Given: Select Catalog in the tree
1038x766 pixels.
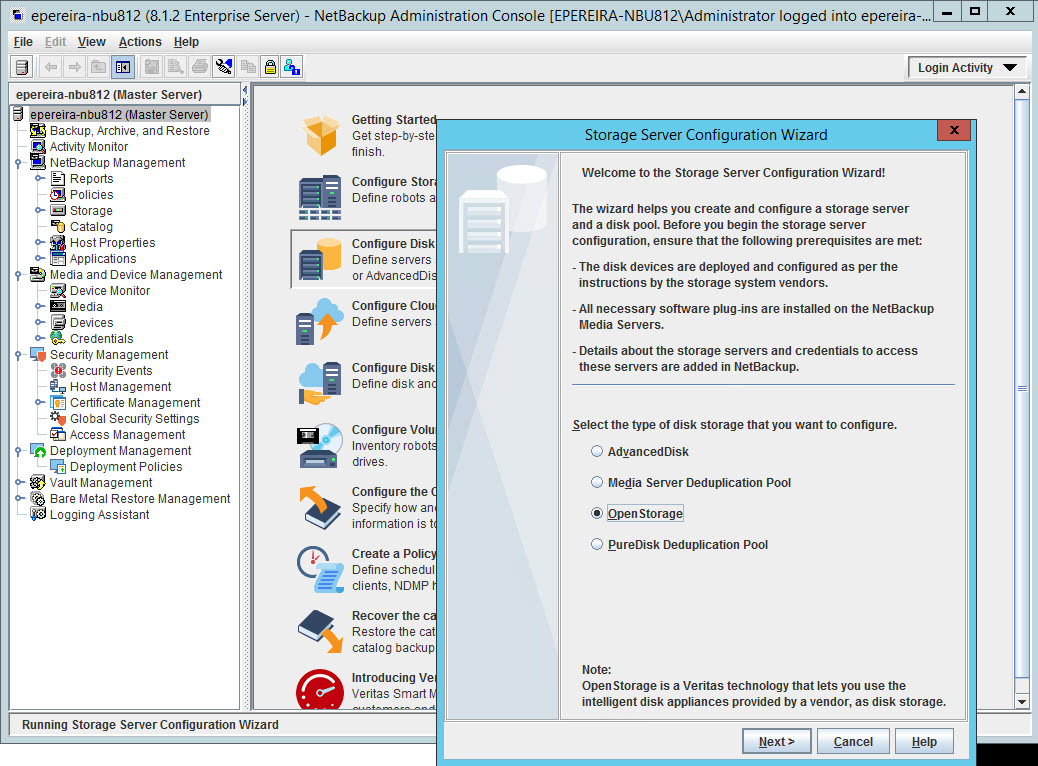Looking at the screenshot, I should tap(91, 226).
